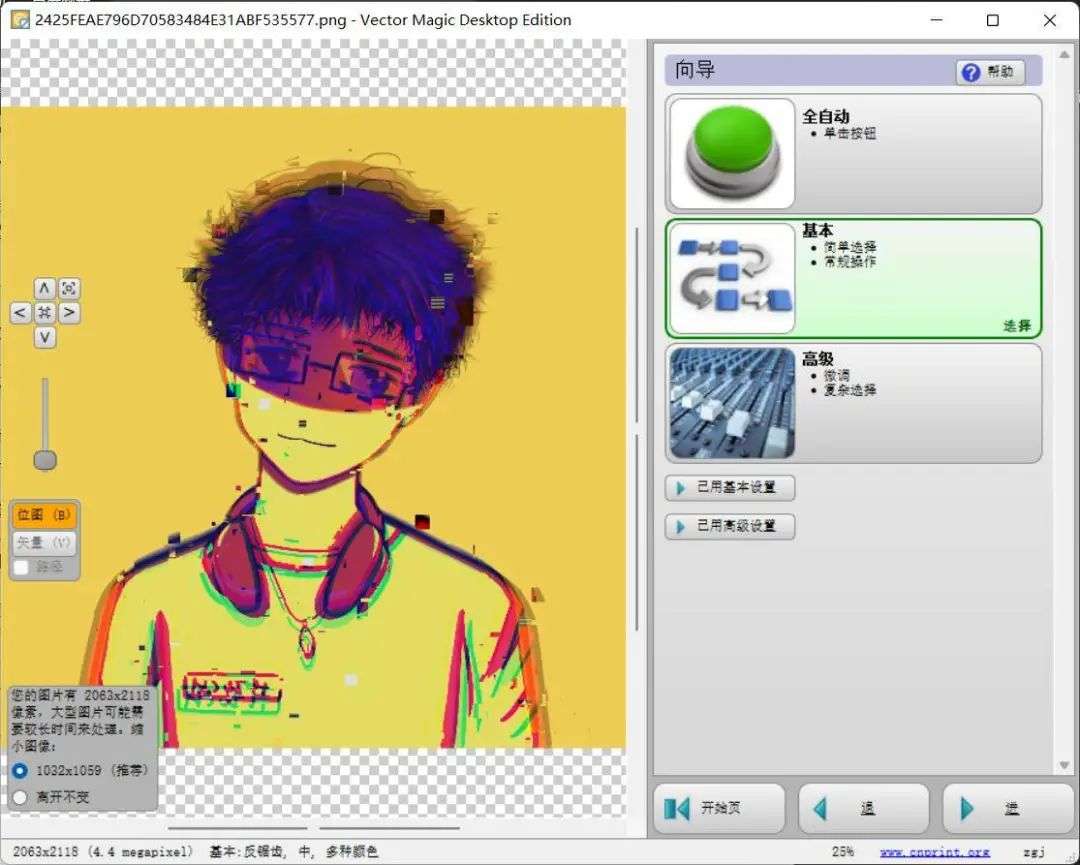Click the zoom-to-fit icon in pan controls
This screenshot has height=865, width=1080.
click(x=68, y=289)
